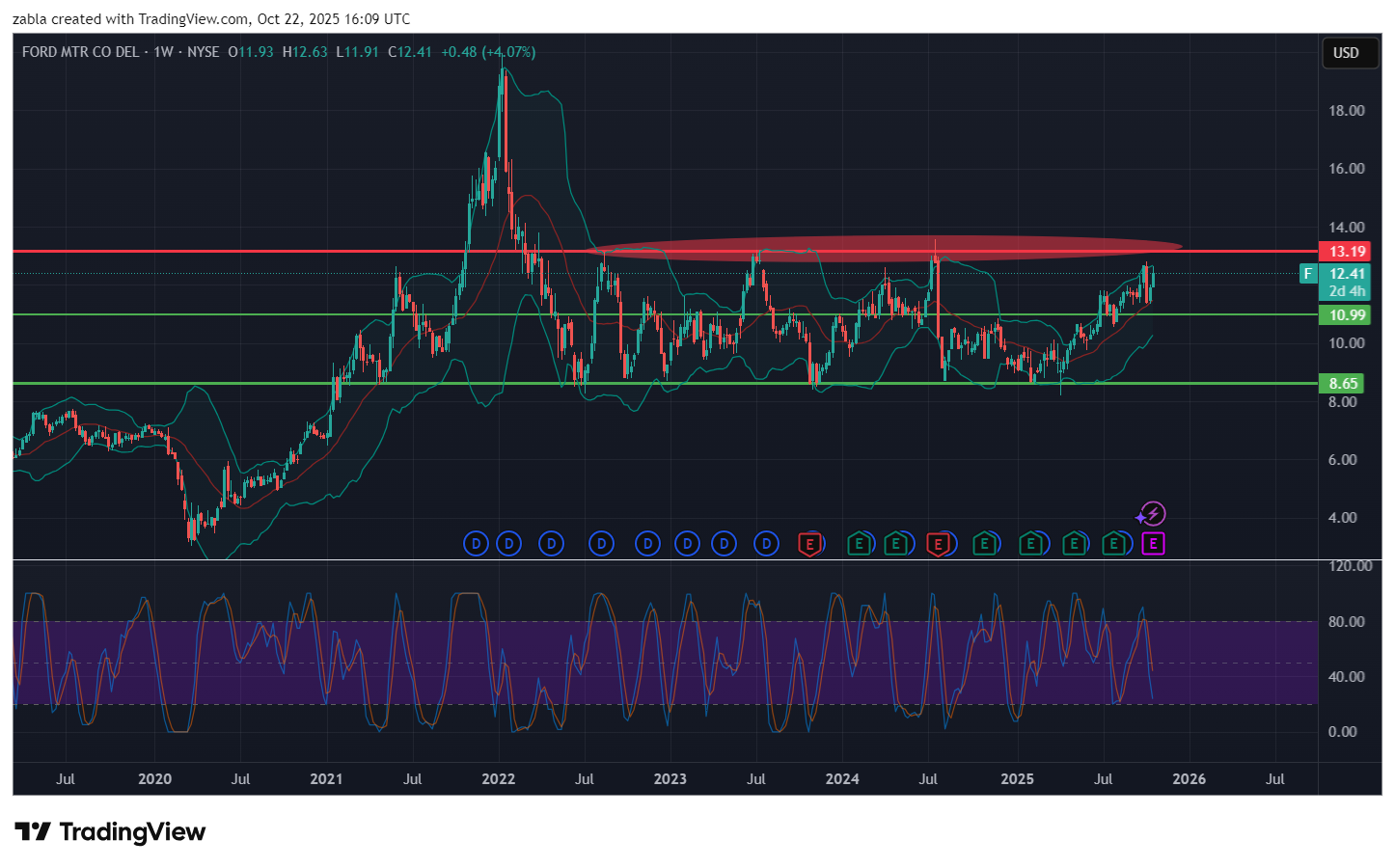The width and height of the screenshot is (1395, 868).
Task: Click the magenta upcoming earnings E marker
Action: (1153, 544)
